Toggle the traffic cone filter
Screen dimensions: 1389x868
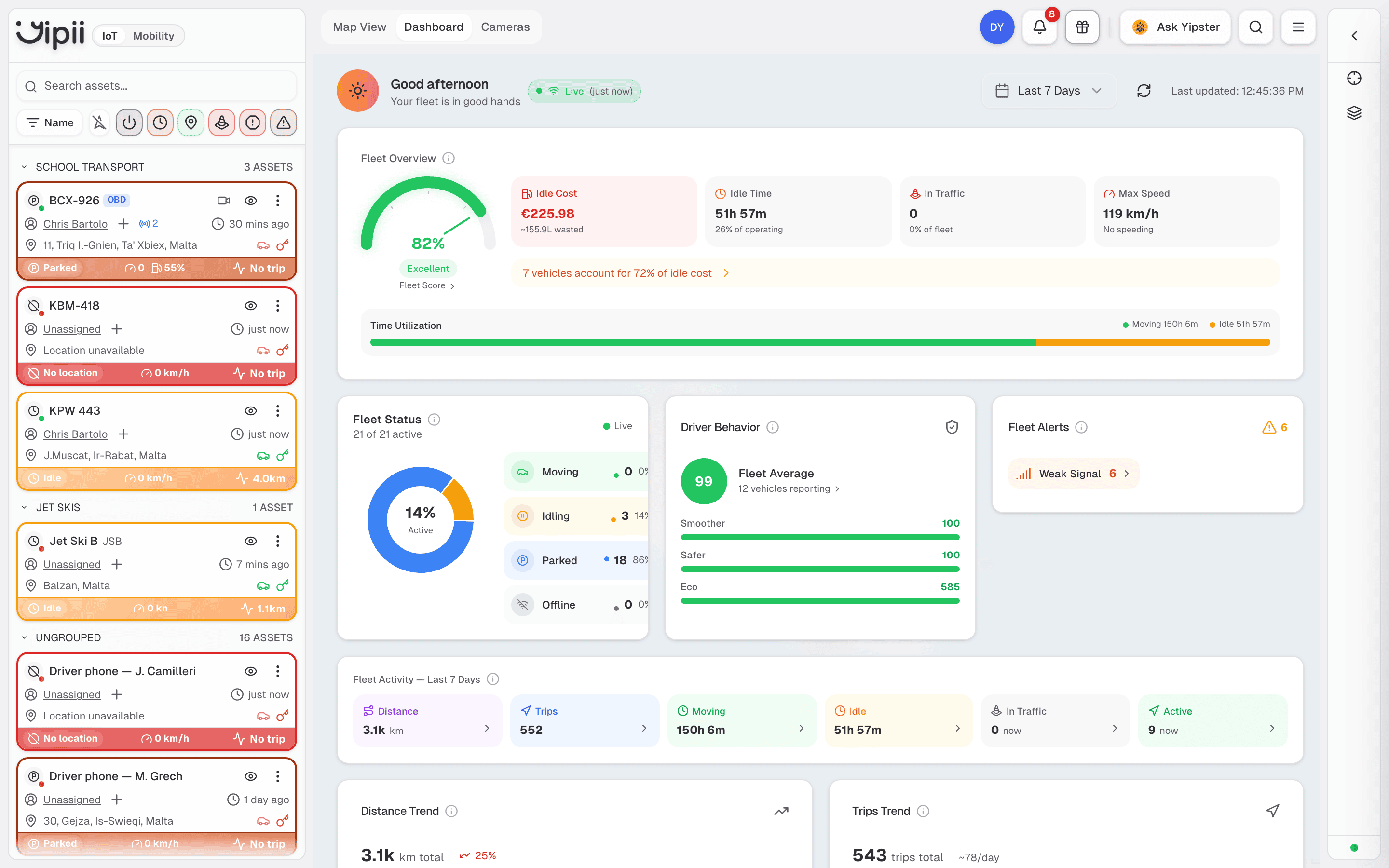(x=222, y=122)
